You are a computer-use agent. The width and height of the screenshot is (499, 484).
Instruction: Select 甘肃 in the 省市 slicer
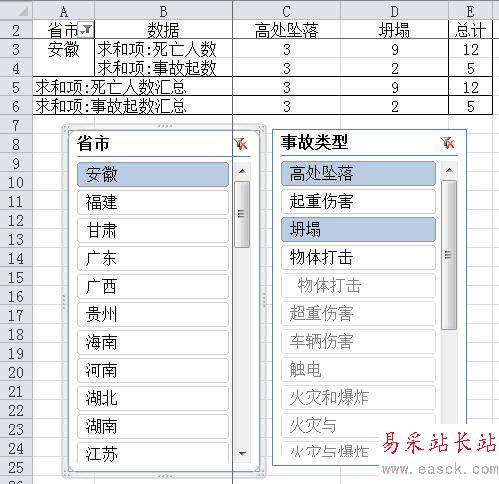pos(153,230)
